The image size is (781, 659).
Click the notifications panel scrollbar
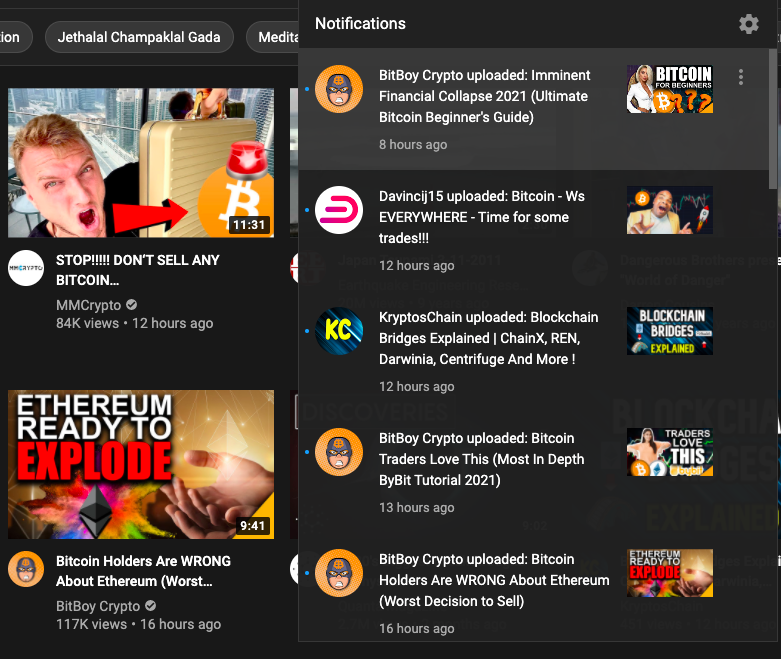(773, 119)
